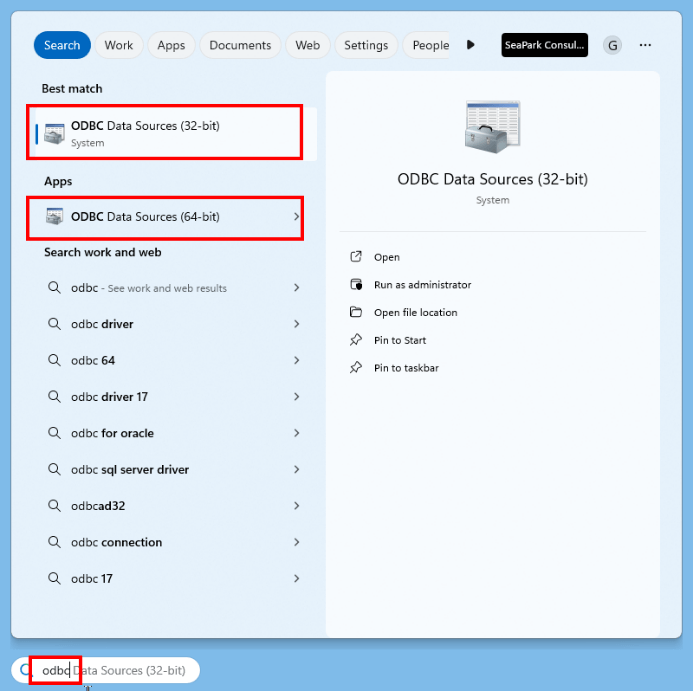The width and height of the screenshot is (693, 691).
Task: Open the three-dot more options menu
Action: pyautogui.click(x=645, y=45)
